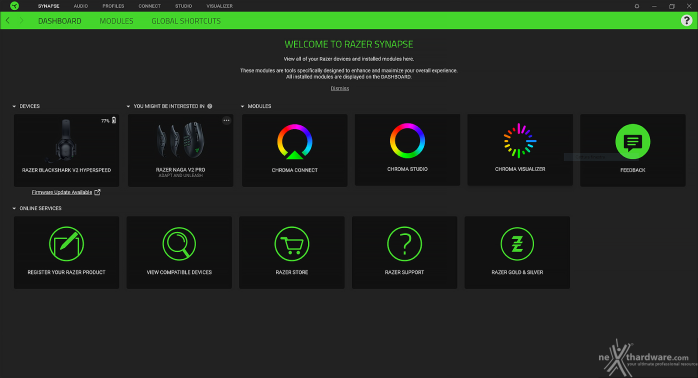The image size is (698, 378).
Task: Click the info icon beside You Might Be Interested In
Action: coord(210,106)
